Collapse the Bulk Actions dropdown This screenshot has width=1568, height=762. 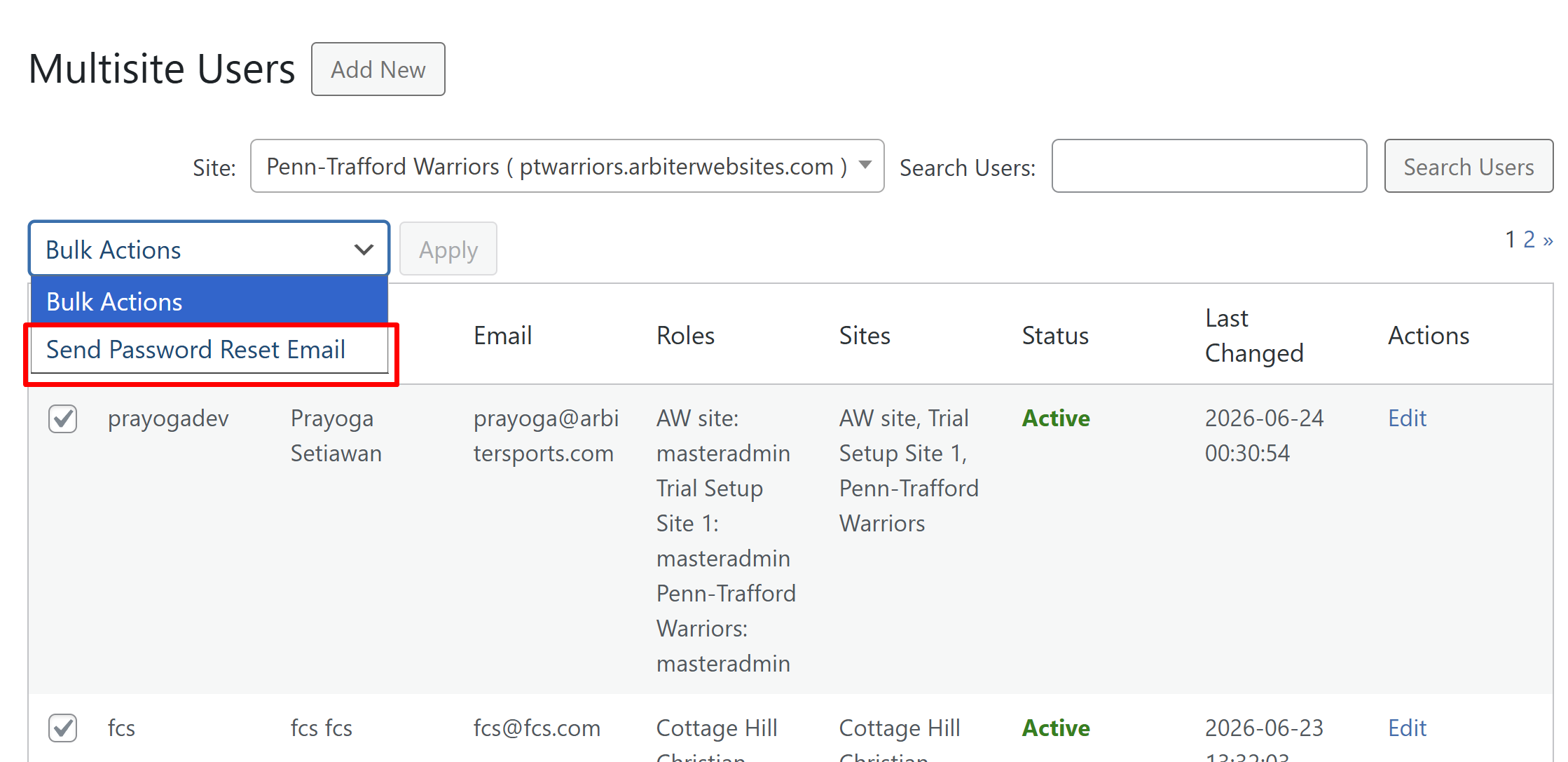[x=209, y=249]
